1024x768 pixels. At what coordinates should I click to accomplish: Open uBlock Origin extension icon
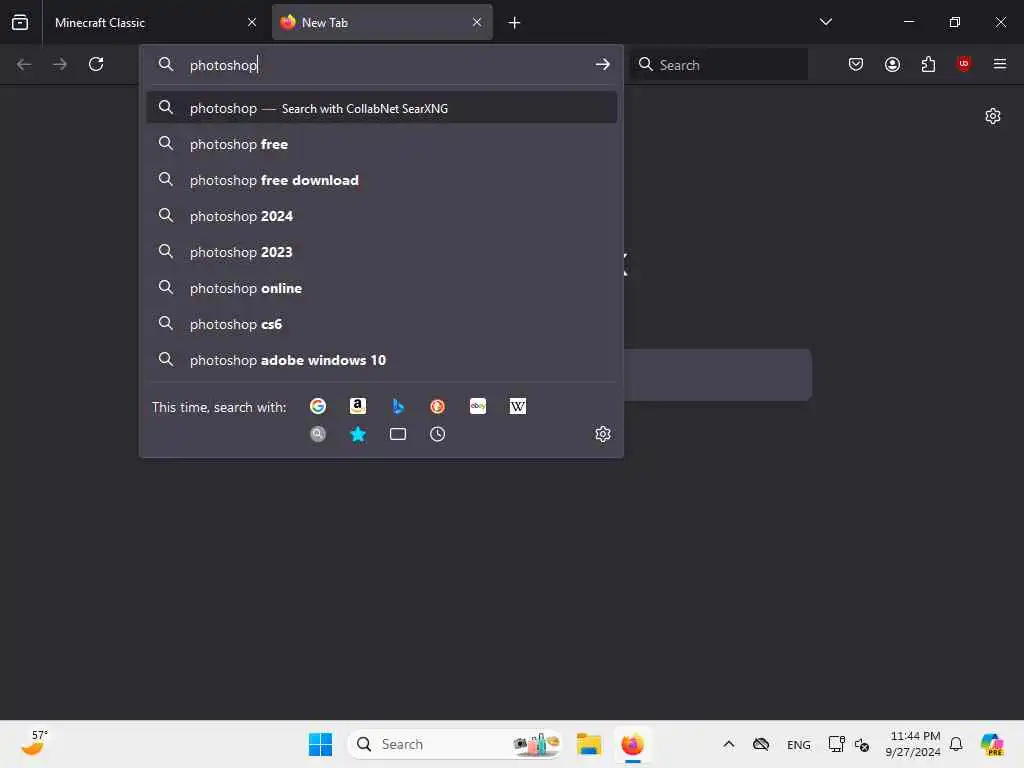pyautogui.click(x=963, y=63)
